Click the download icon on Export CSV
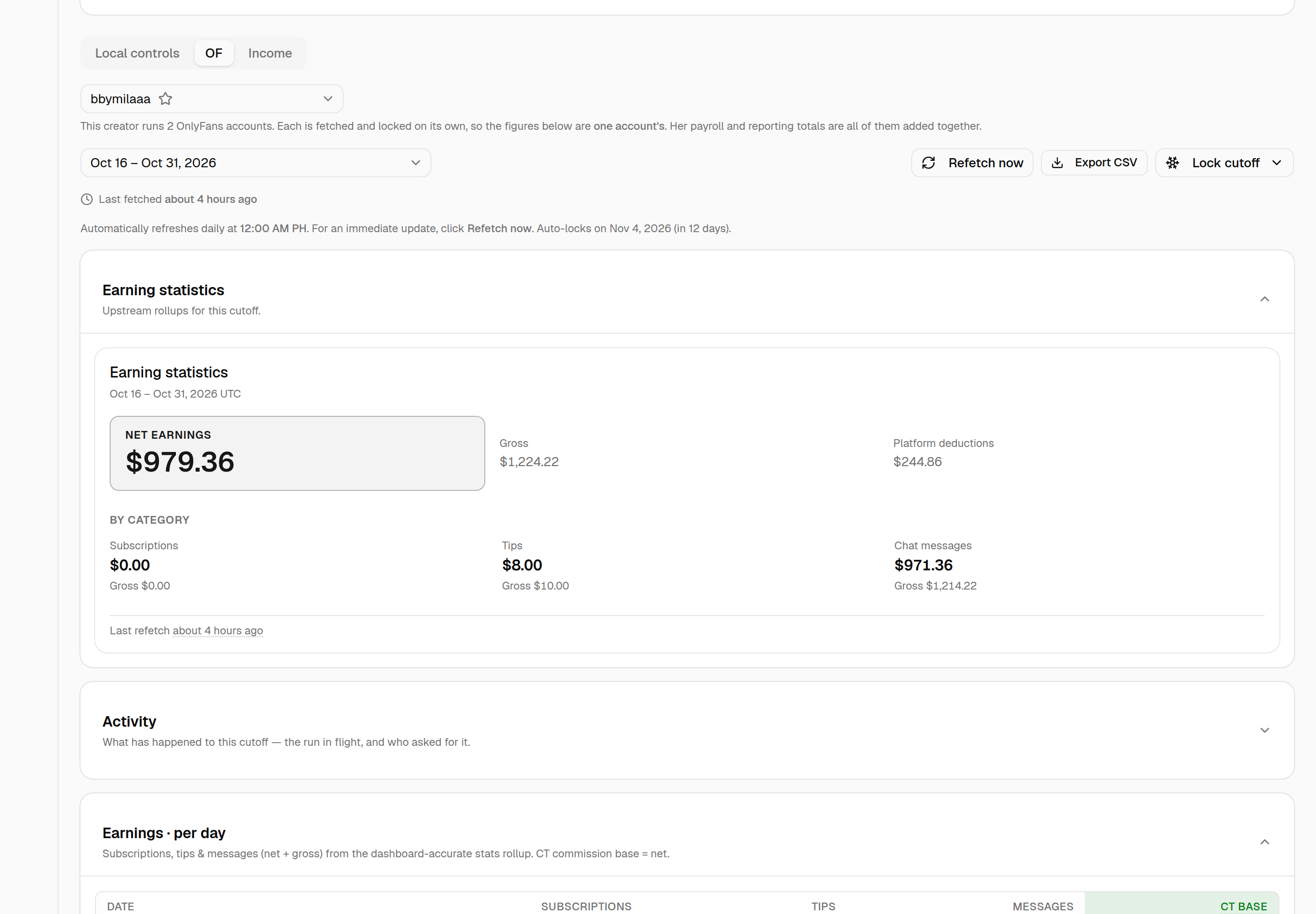 click(x=1057, y=163)
